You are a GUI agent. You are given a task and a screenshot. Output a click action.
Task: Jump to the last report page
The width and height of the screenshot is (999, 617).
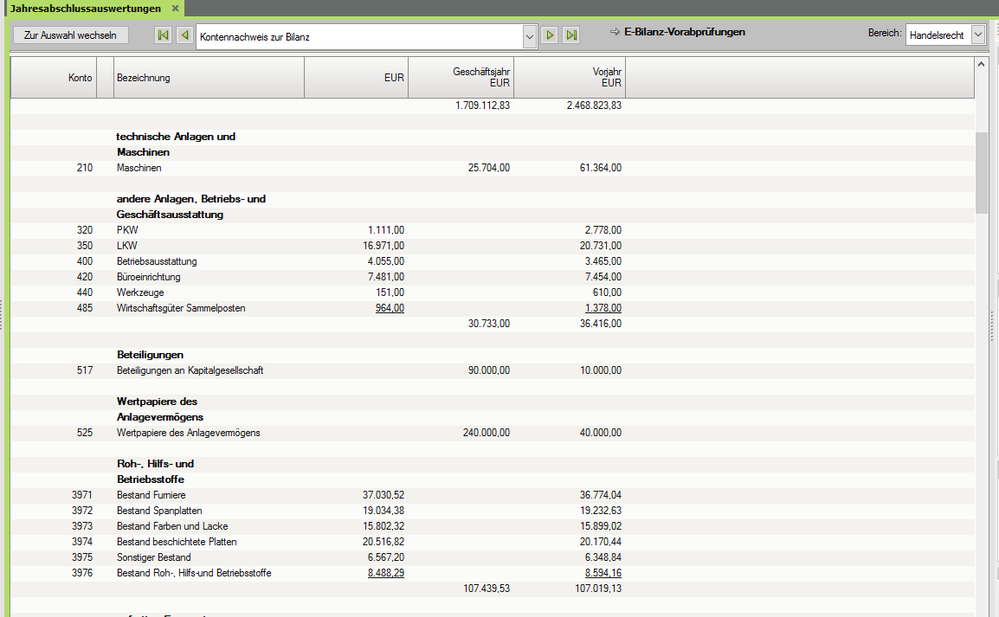click(571, 35)
